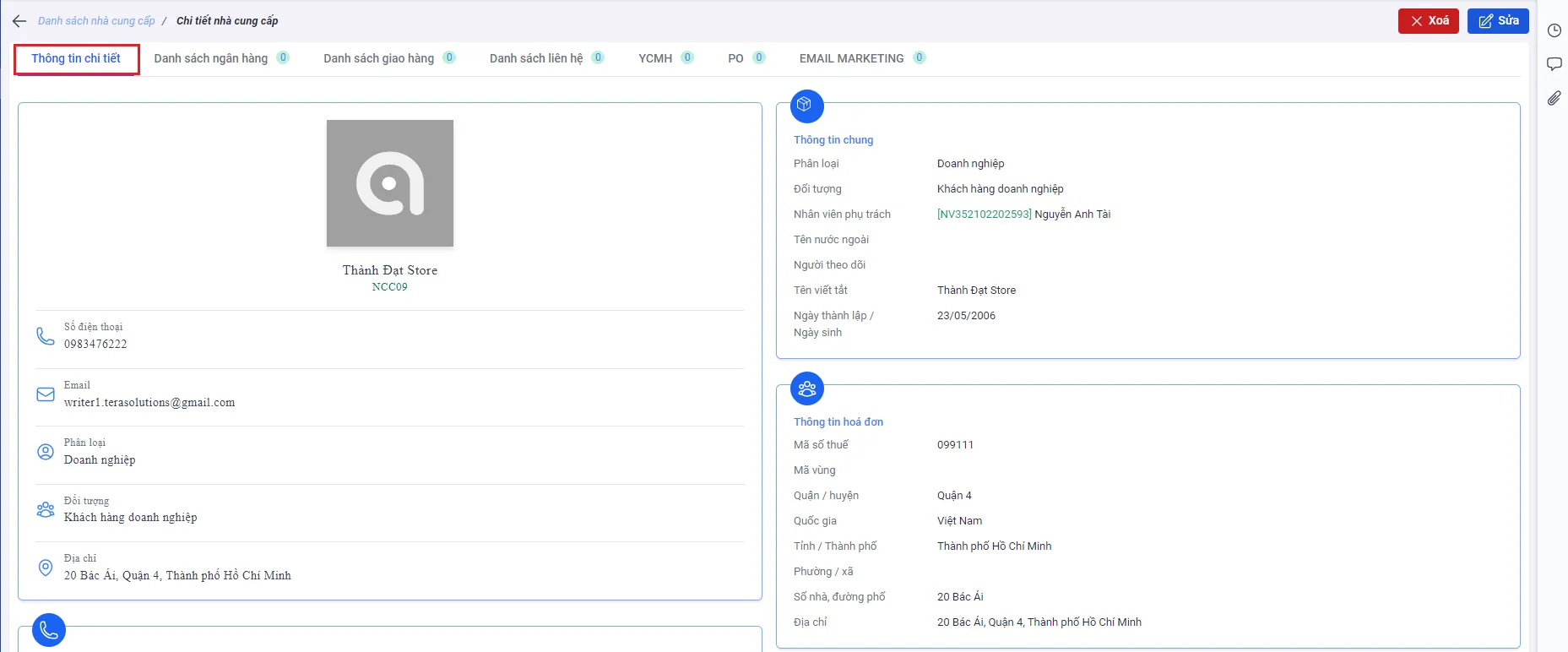Click district value Quận 4
The image size is (1568, 652).
click(x=954, y=496)
